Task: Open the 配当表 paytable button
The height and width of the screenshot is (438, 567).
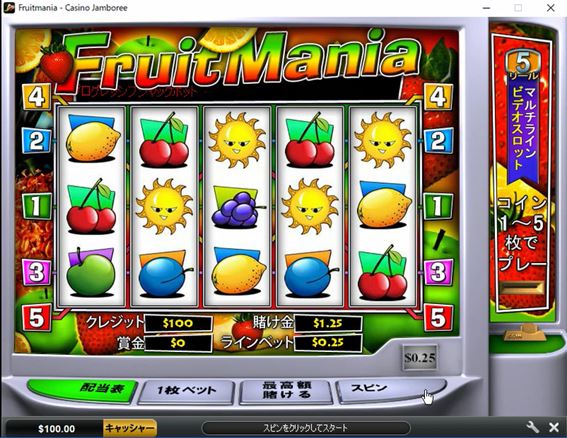Action: (82, 389)
